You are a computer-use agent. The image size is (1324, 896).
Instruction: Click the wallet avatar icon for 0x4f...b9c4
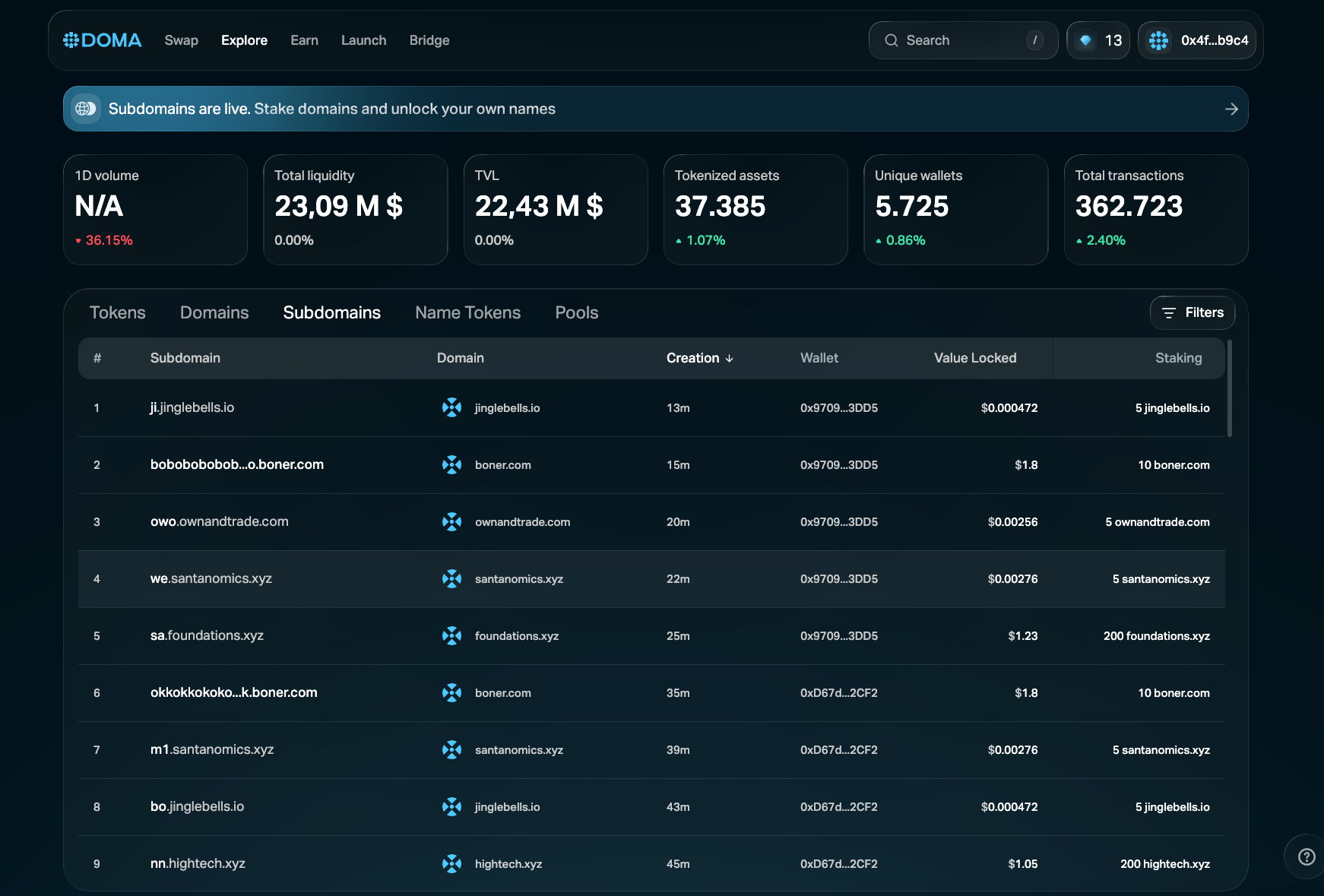click(1158, 40)
